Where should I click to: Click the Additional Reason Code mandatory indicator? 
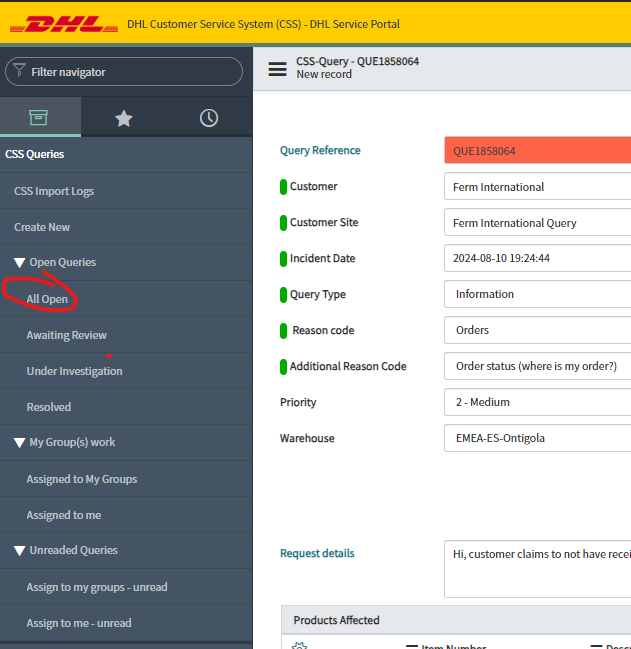(x=283, y=367)
